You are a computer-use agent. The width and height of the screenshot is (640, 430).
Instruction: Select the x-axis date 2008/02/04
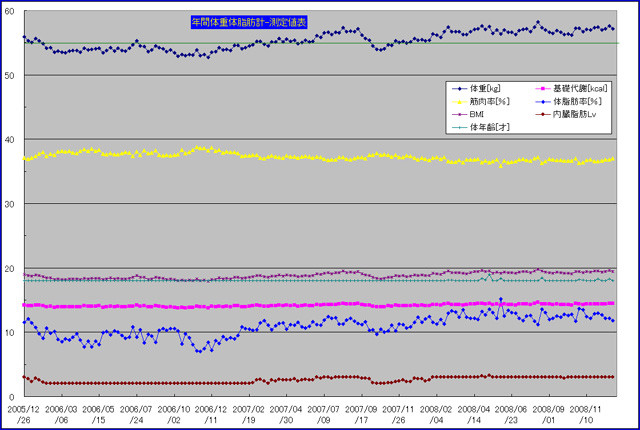click(436, 414)
